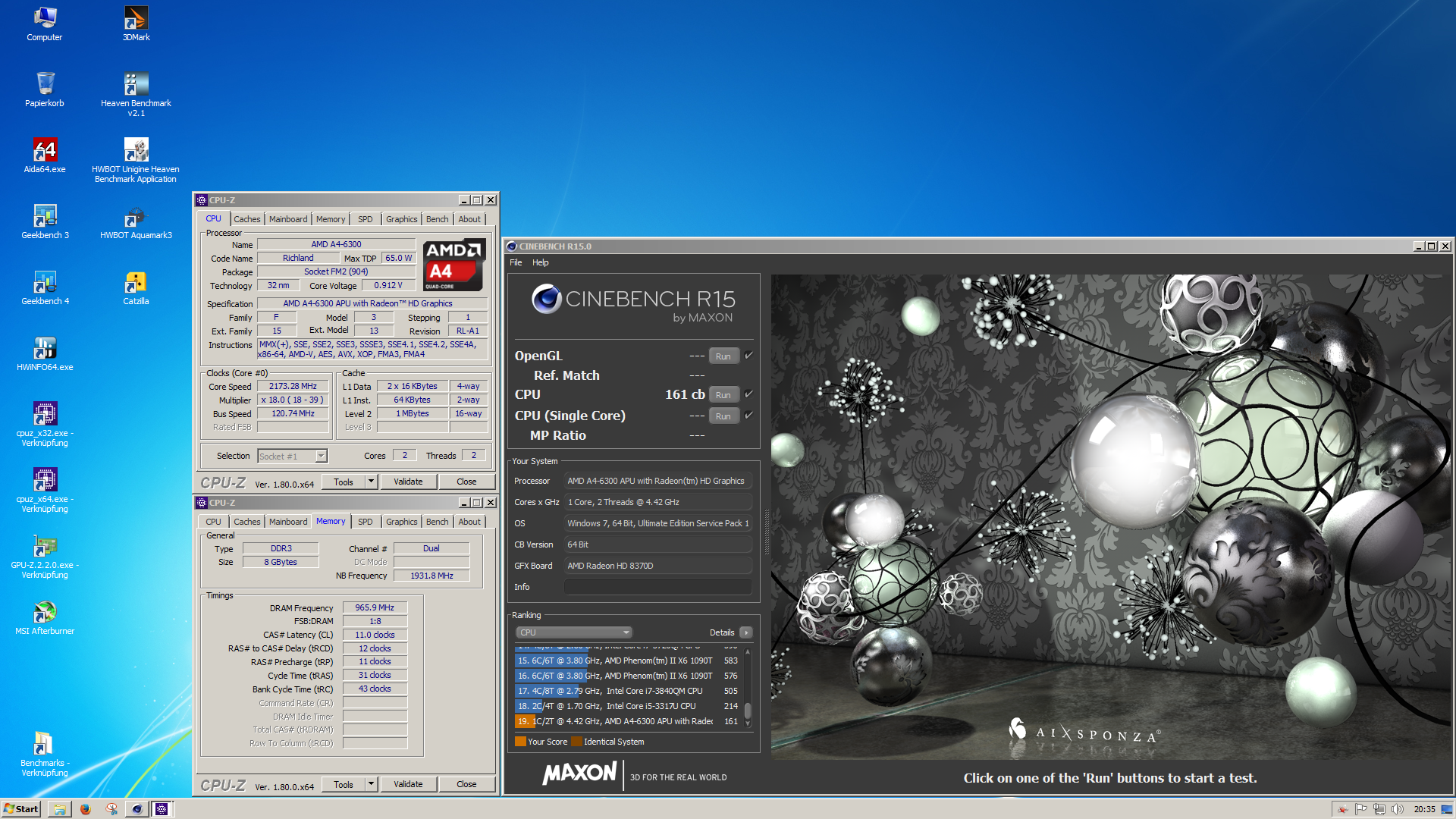Switch to CPU-Z via taskbar button
The image size is (1456, 819).
pyautogui.click(x=162, y=809)
